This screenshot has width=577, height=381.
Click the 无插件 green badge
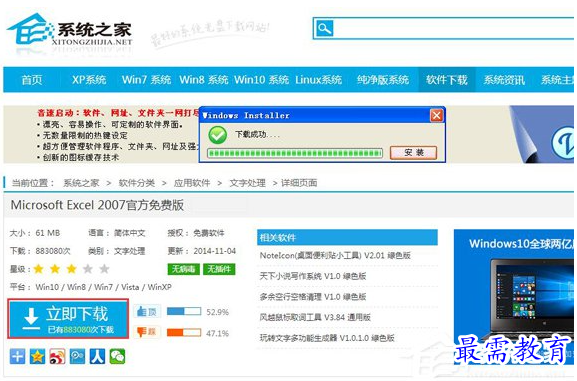point(219,269)
